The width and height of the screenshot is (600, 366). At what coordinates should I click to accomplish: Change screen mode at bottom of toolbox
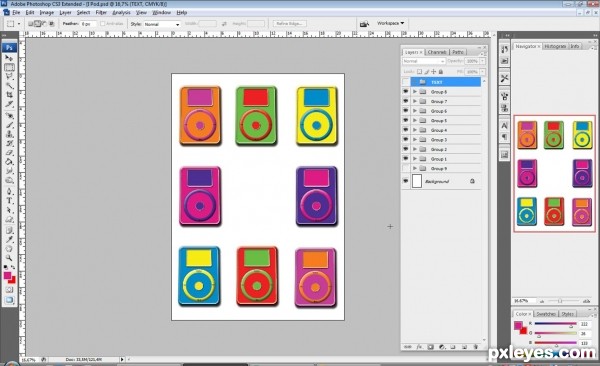(x=9, y=300)
